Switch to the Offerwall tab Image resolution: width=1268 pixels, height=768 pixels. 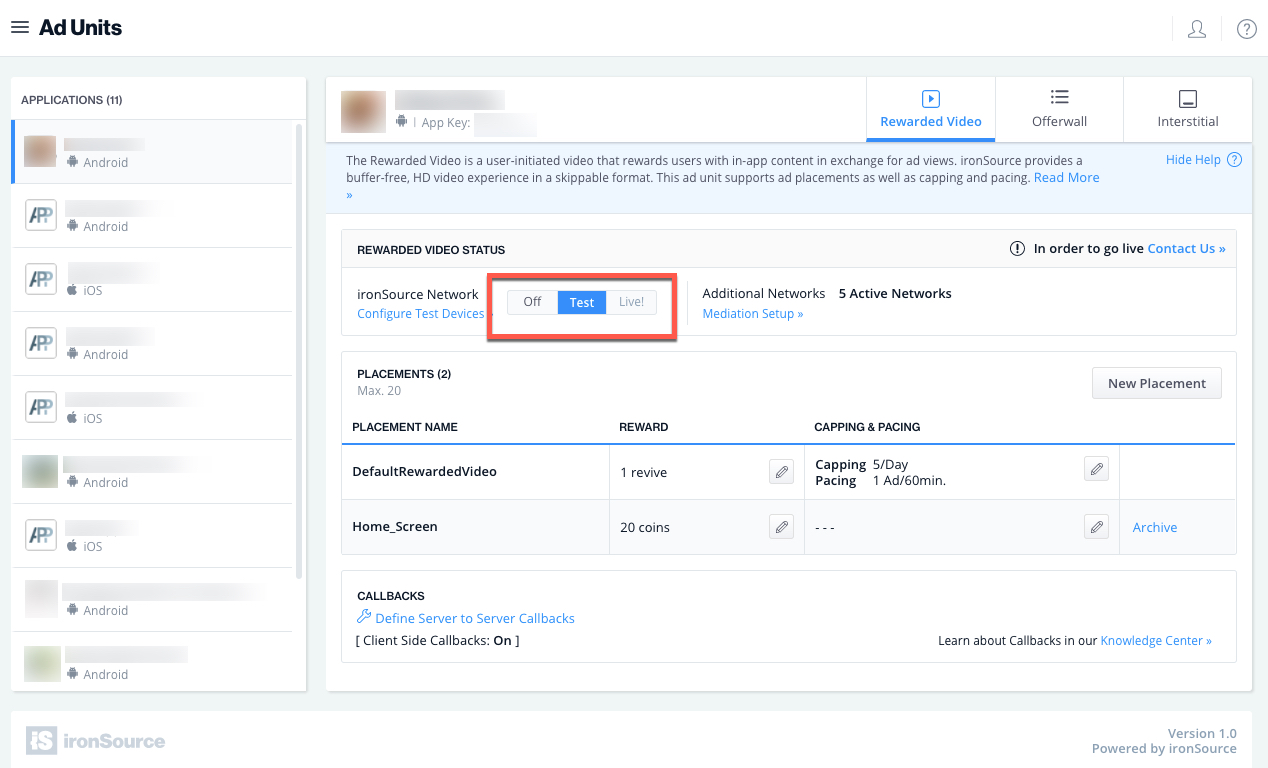click(1060, 110)
